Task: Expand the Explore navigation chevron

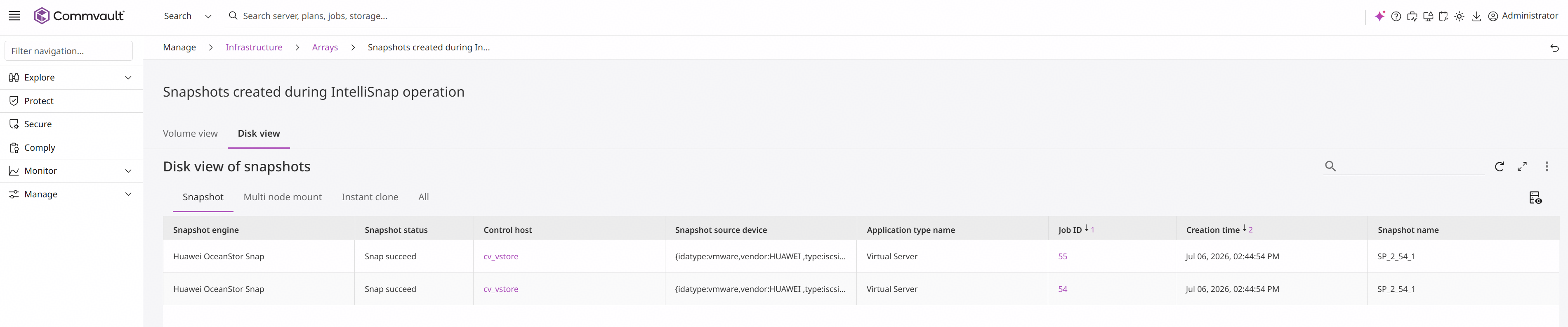Action: [x=128, y=77]
